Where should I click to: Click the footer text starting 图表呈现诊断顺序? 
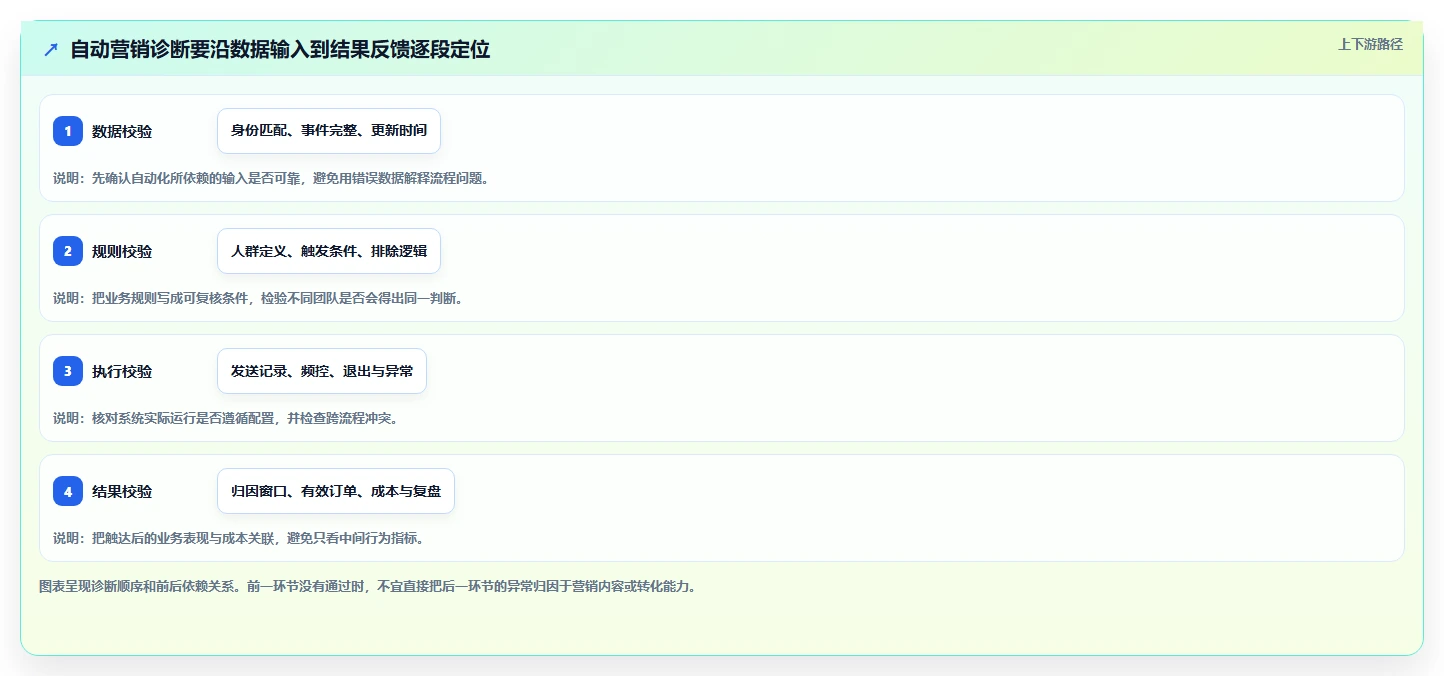point(367,586)
